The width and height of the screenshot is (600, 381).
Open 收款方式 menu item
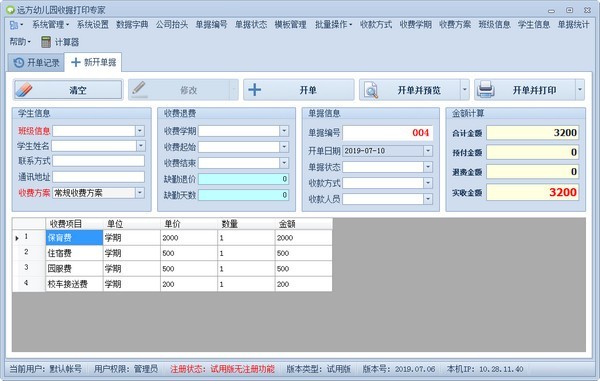pos(376,25)
